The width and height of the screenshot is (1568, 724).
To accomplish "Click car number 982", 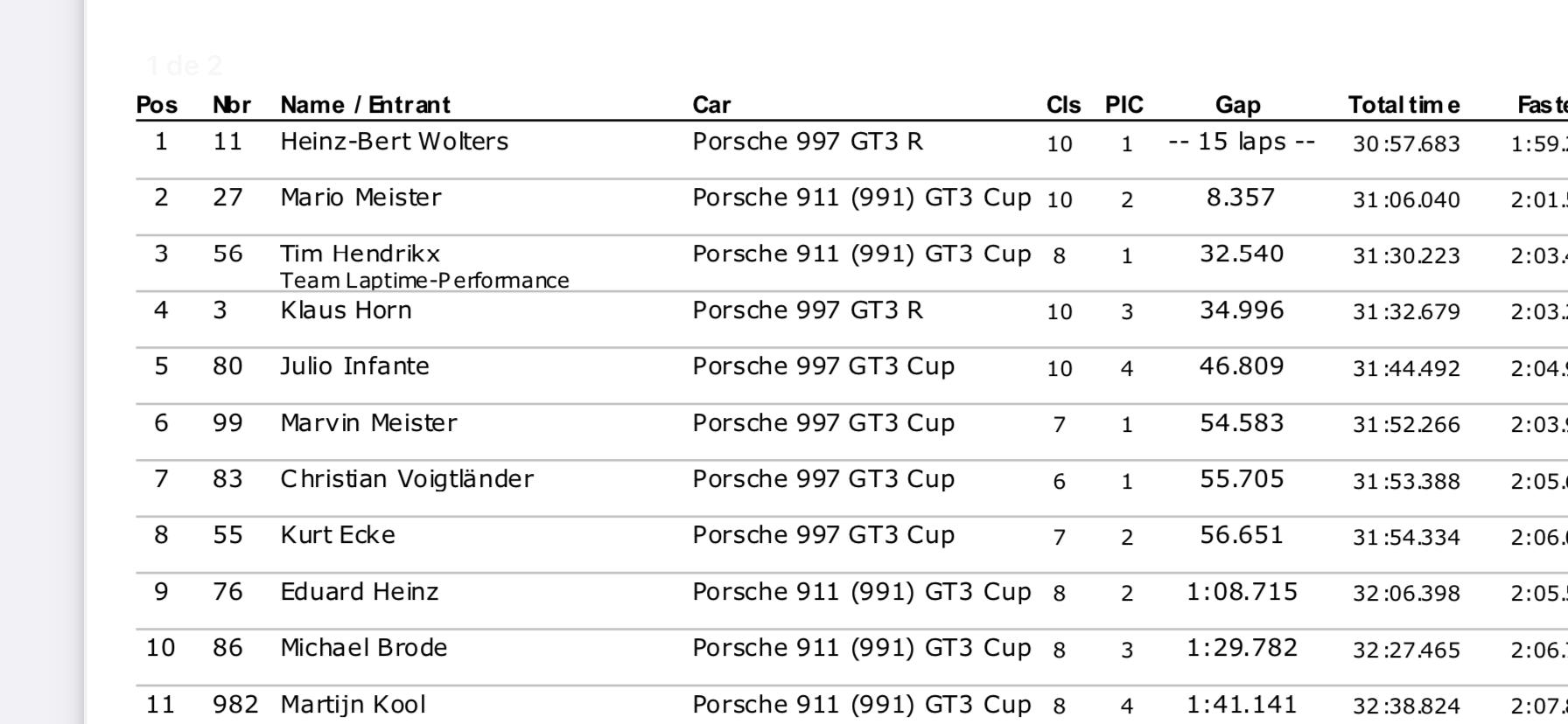I will [x=235, y=705].
